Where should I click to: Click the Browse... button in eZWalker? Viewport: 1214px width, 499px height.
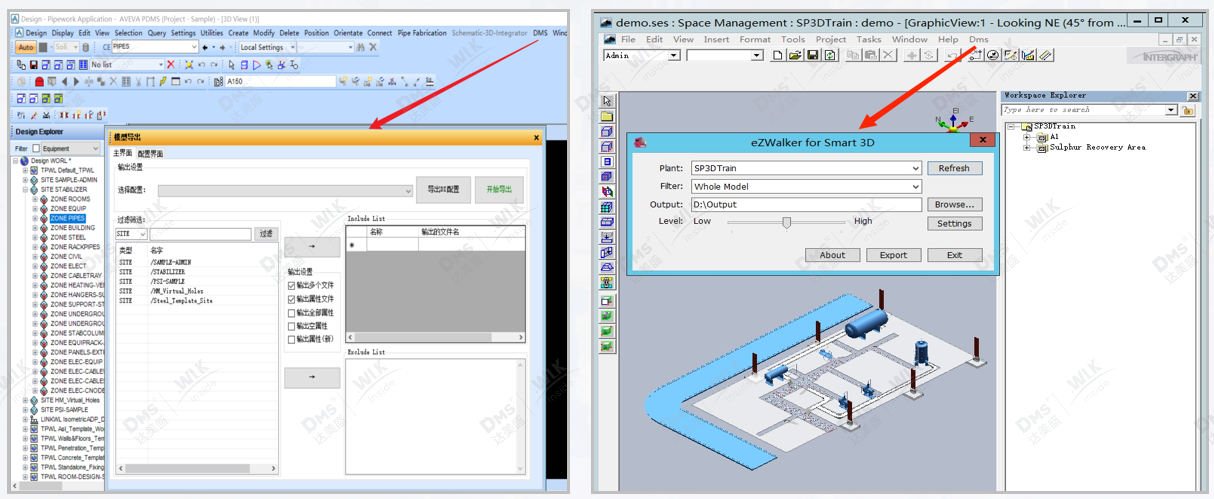pyautogui.click(x=954, y=204)
